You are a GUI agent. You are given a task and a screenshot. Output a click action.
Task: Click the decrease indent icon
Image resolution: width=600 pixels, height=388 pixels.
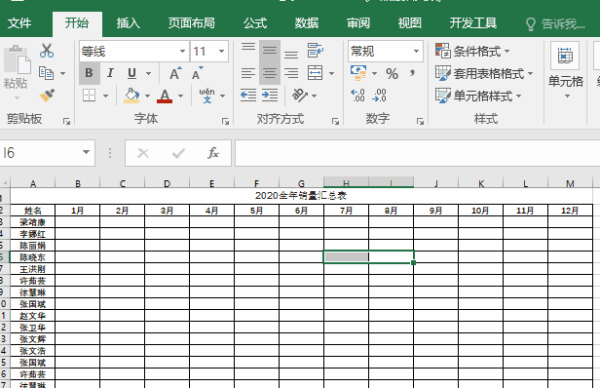(x=248, y=95)
